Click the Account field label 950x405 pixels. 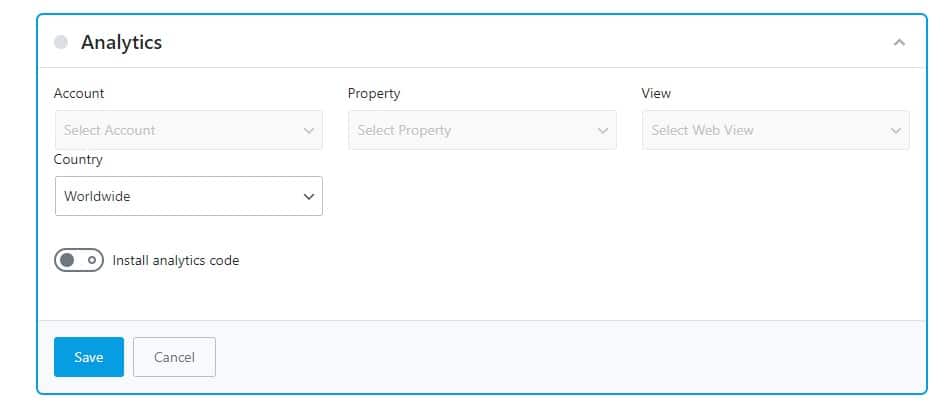click(x=79, y=93)
